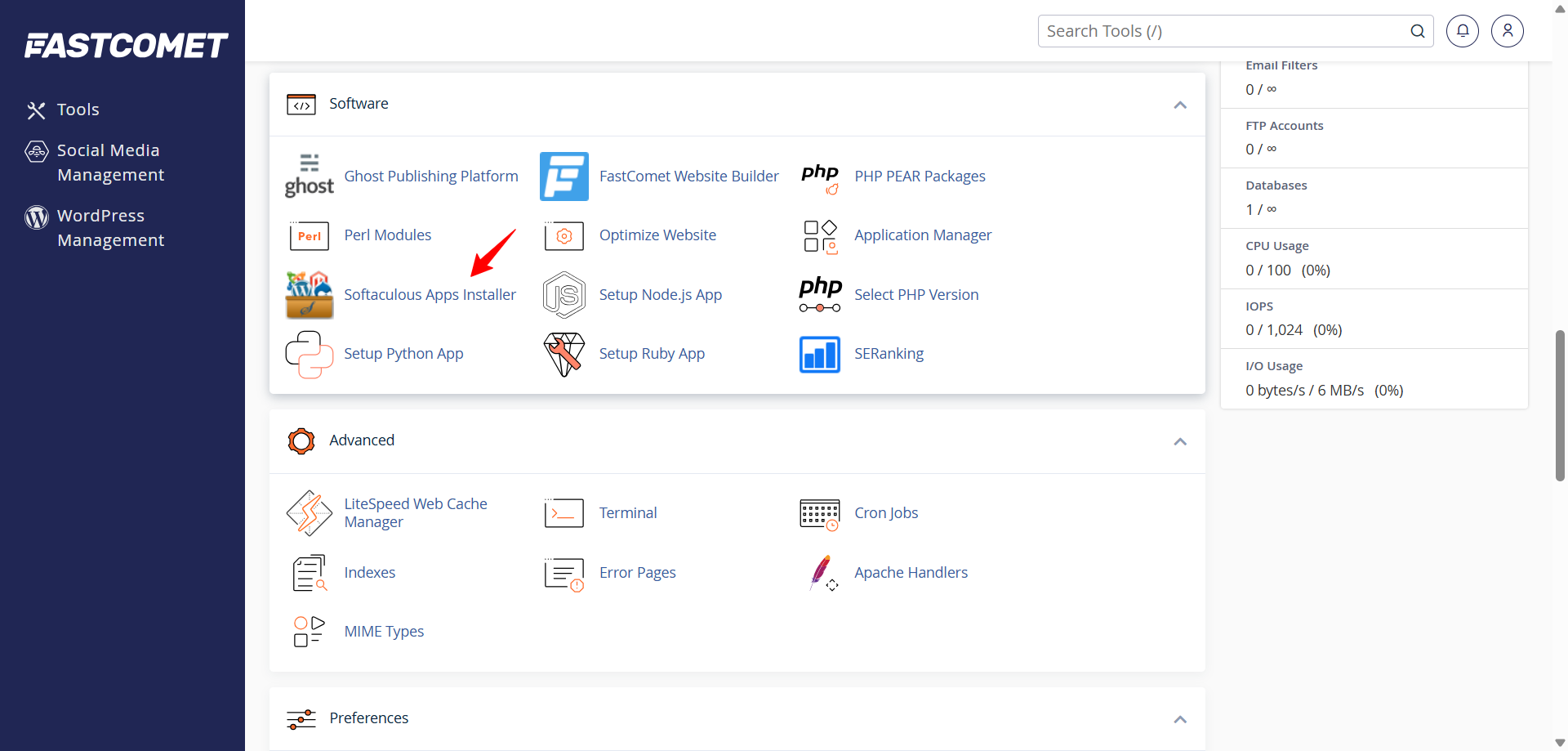Open the Setup Node.js App link
The width and height of the screenshot is (1568, 751).
661,295
